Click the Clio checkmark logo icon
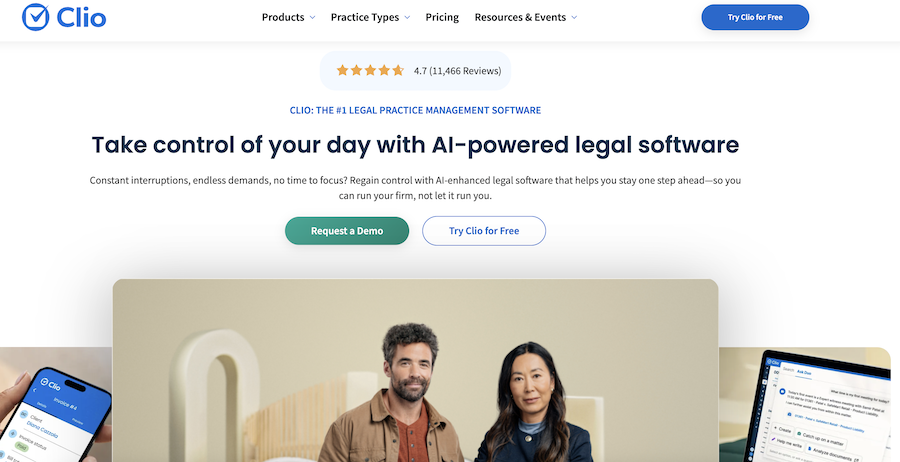This screenshot has height=462, width=900. click(x=36, y=17)
